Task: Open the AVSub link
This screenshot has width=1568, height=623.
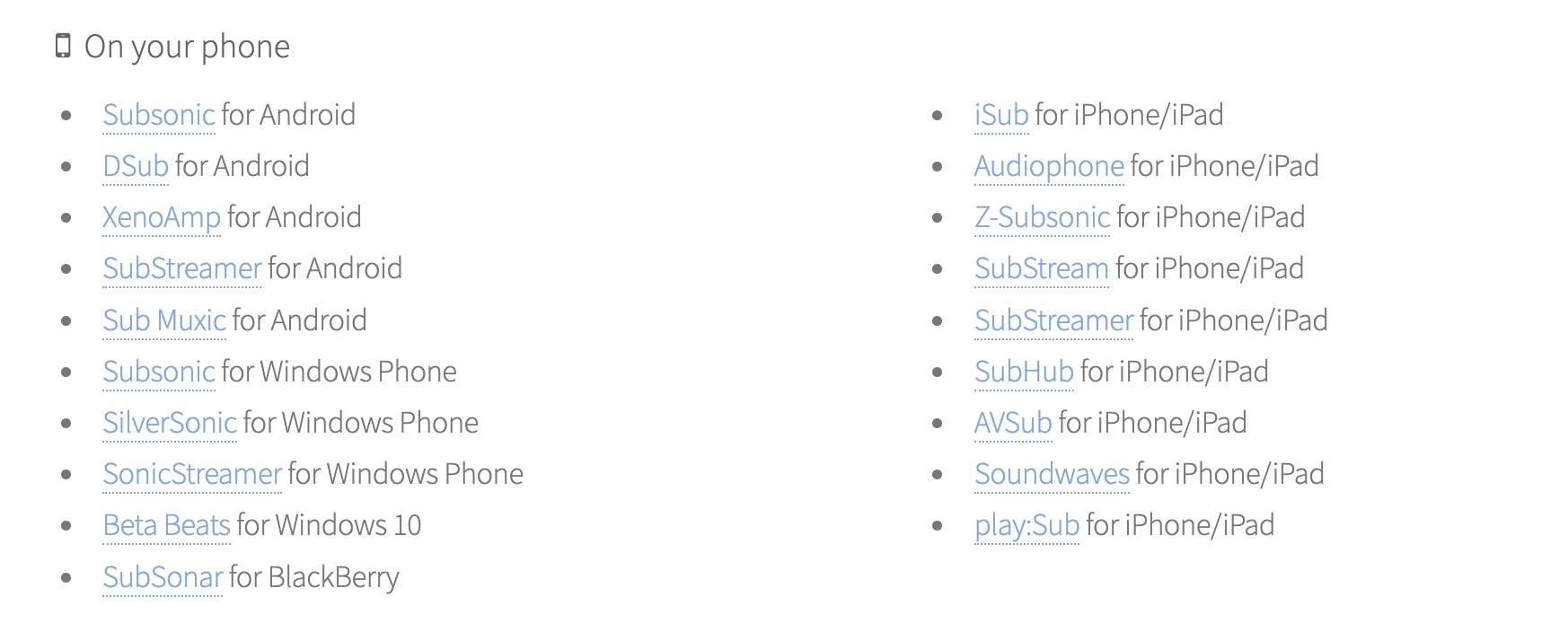Action: click(x=1013, y=423)
